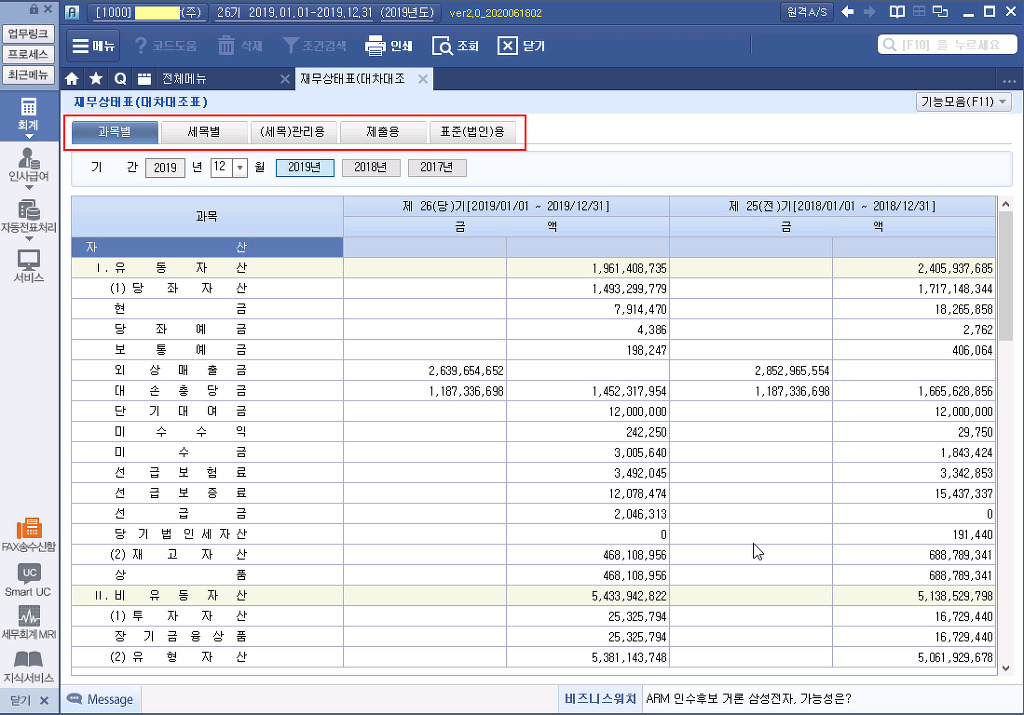Viewport: 1024px width, 715px height.
Task: Open 세무회계MRI in the sidebar
Action: tap(28, 623)
